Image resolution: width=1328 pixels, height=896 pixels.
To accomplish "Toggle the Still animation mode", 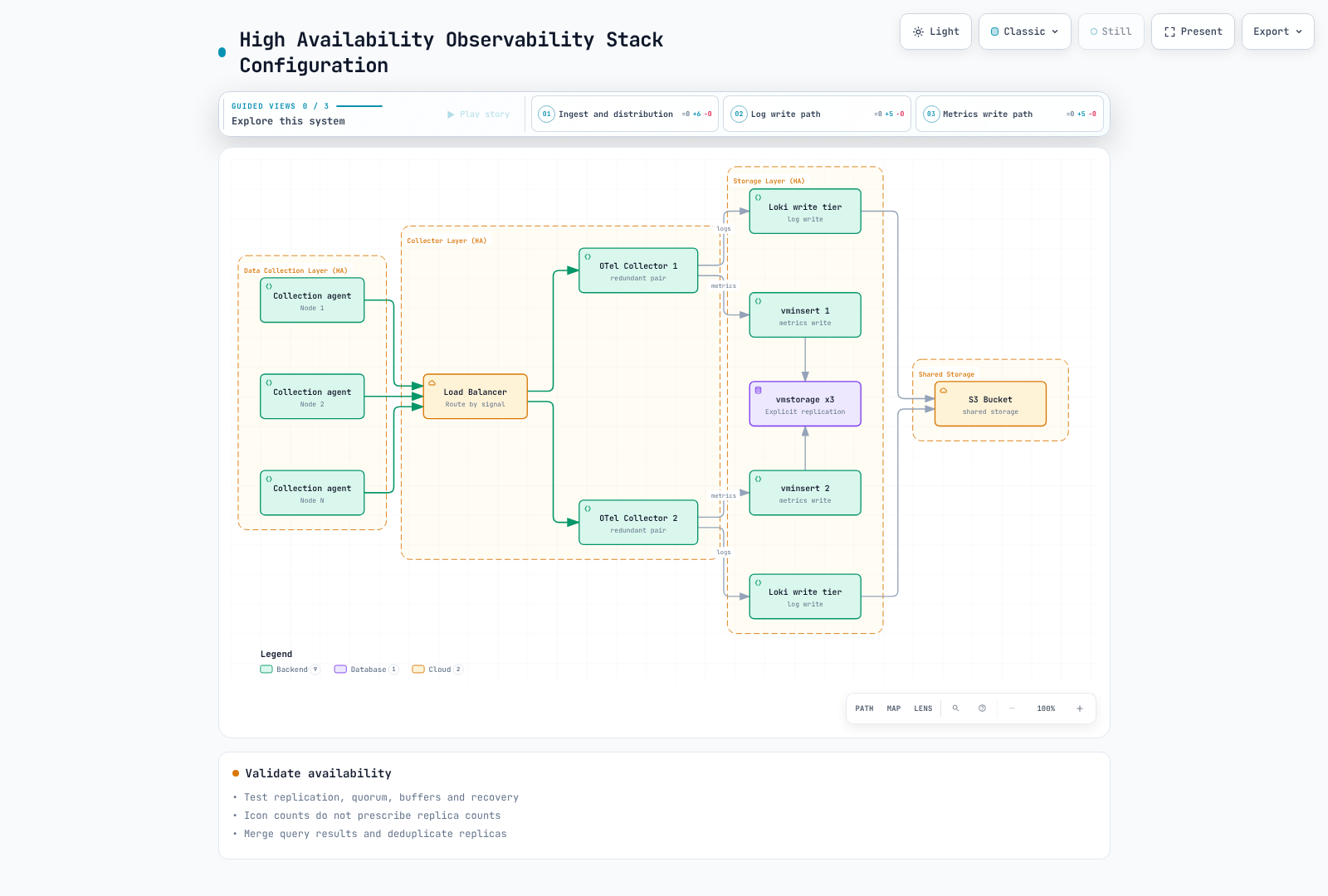I will [1111, 32].
